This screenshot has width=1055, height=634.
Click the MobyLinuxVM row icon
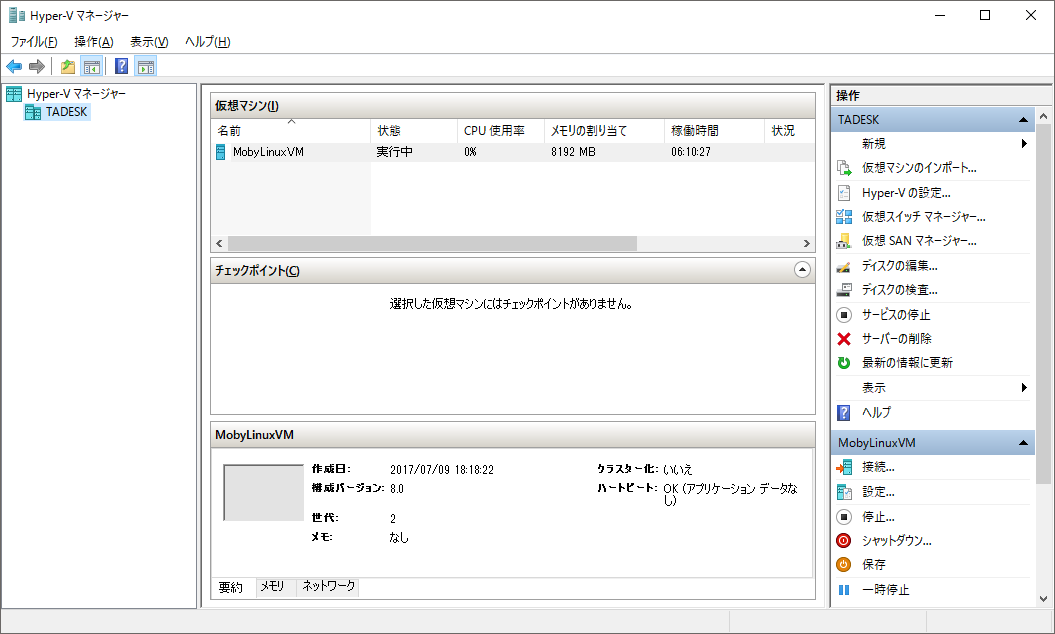coord(221,152)
